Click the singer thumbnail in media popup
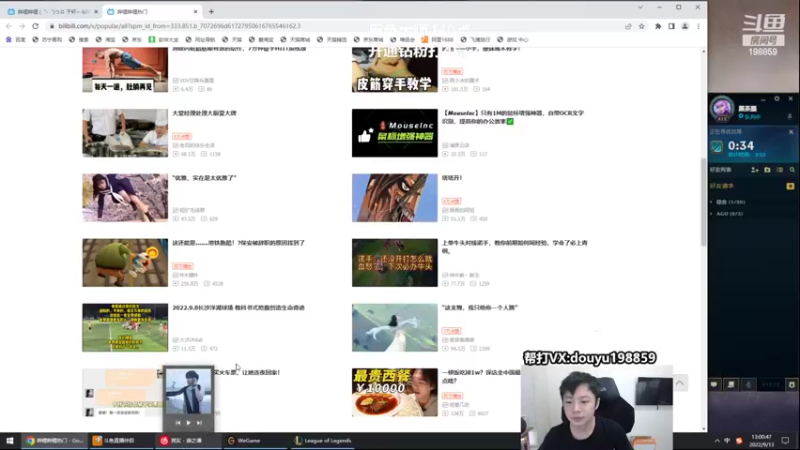The width and height of the screenshot is (800, 450). coord(188,392)
